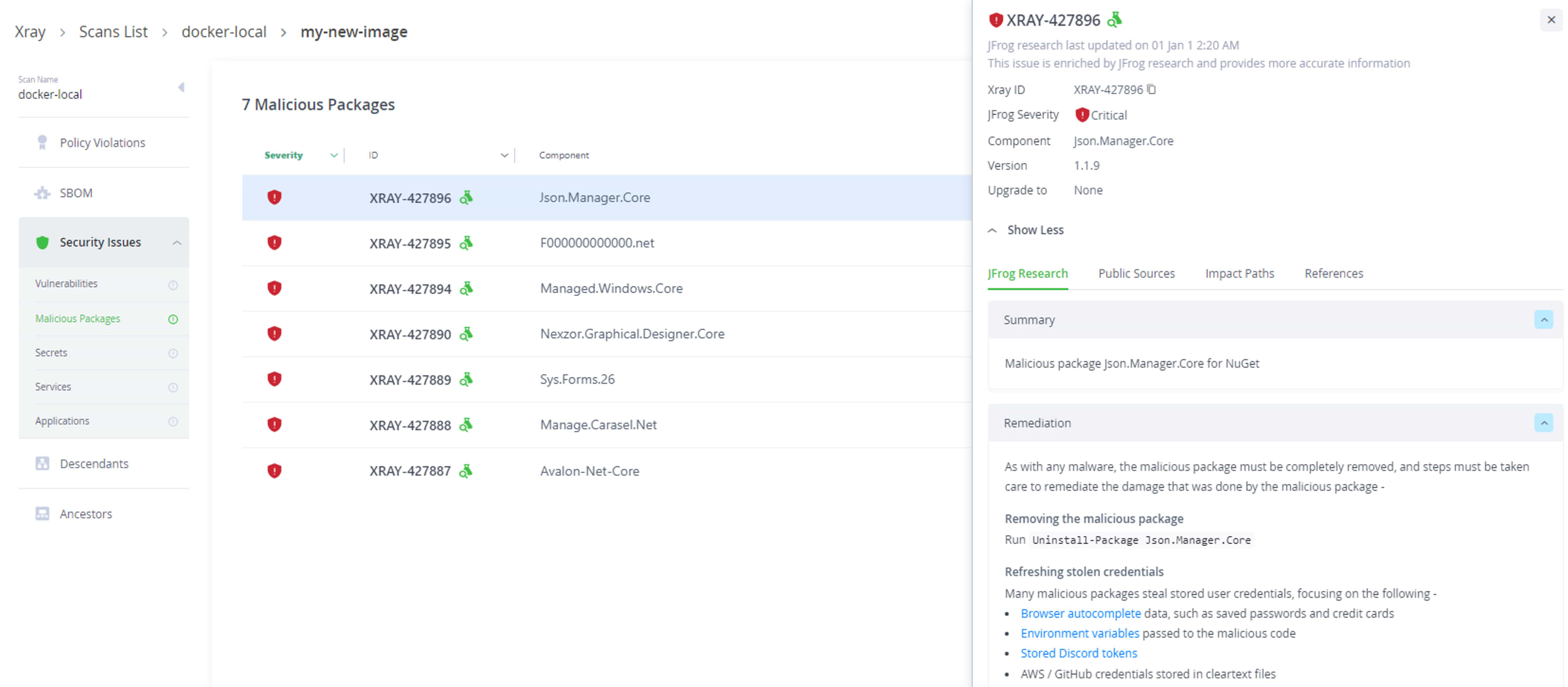Click critical shield icon for XRAY-427888 row
1568x687 pixels.
[275, 424]
